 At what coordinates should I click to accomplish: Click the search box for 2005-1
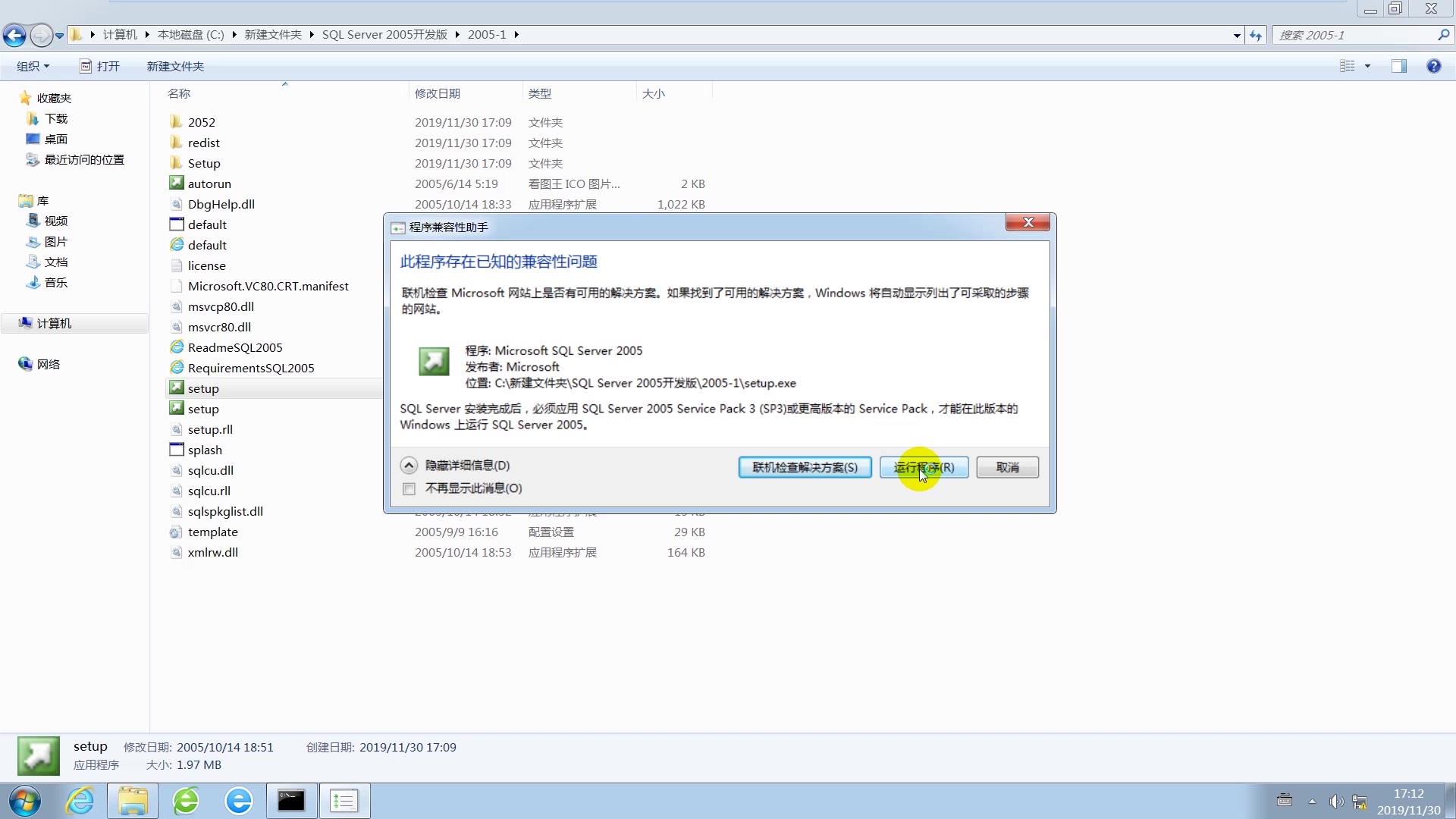coord(1355,35)
